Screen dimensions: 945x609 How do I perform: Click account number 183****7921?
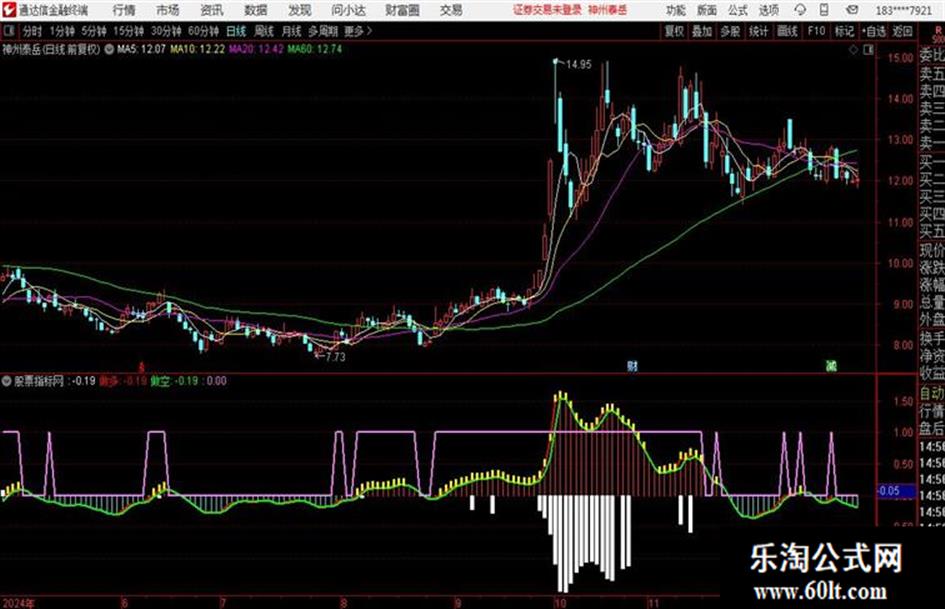[903, 11]
